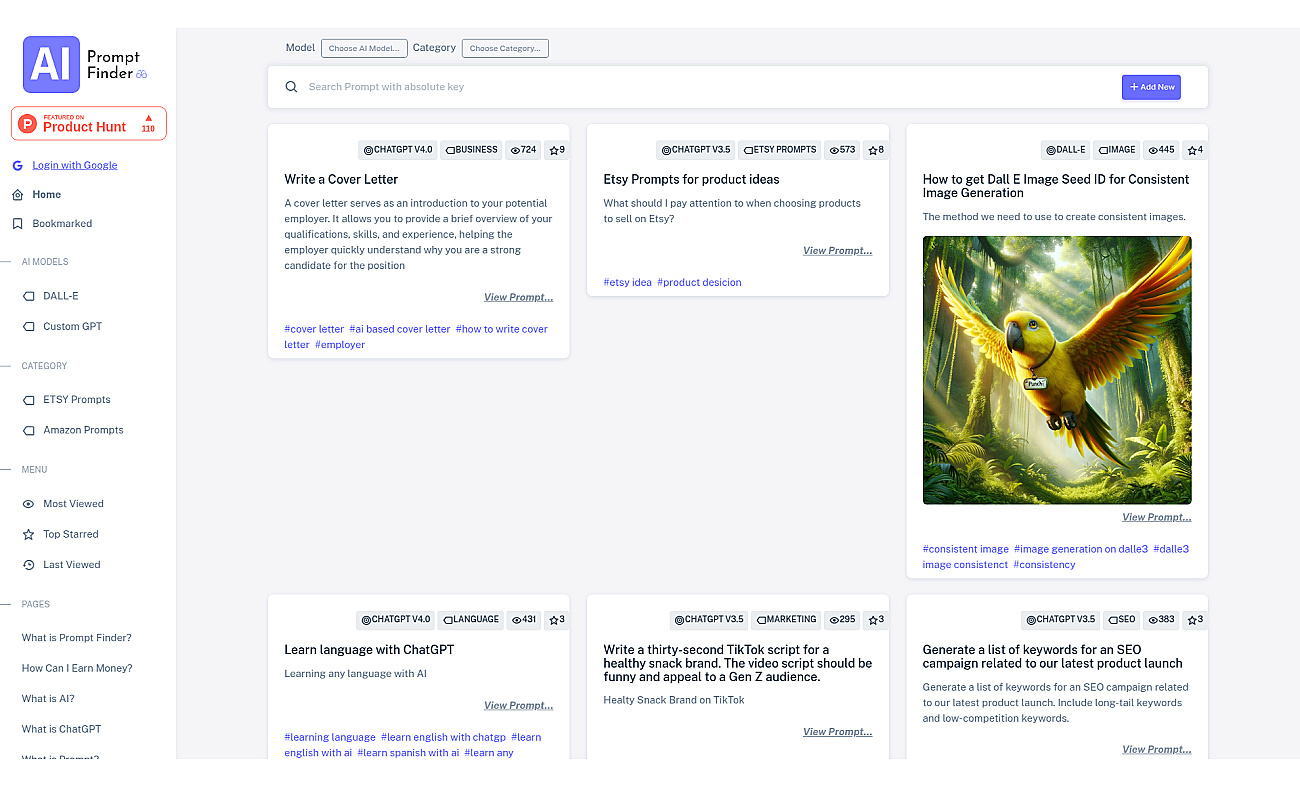Open Amazon Prompts category
Image resolution: width=1300 pixels, height=788 pixels.
pos(83,430)
